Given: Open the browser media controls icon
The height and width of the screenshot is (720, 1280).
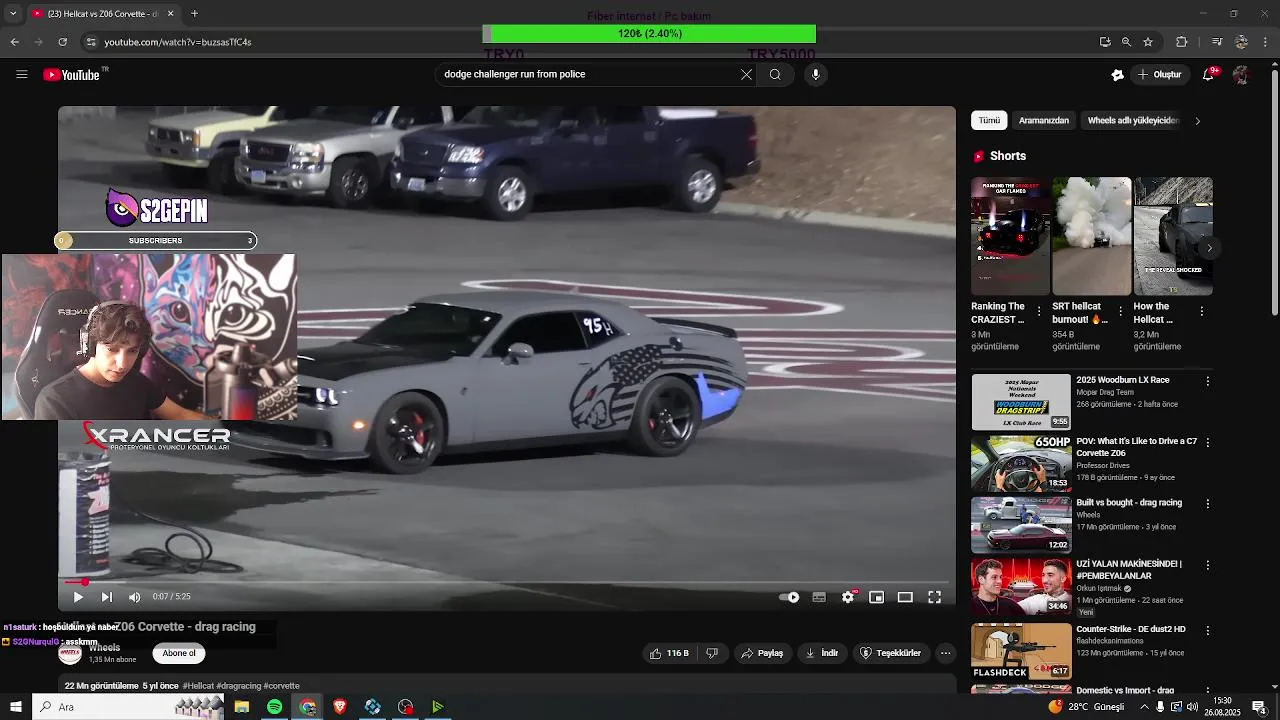Looking at the screenshot, I should coord(1217,42).
